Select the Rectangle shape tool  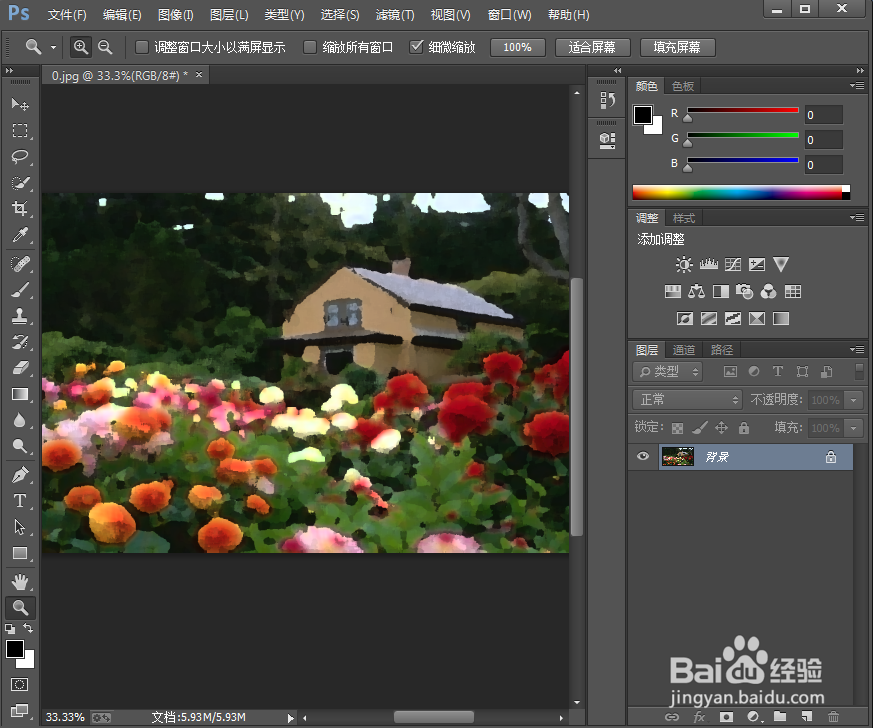point(20,553)
